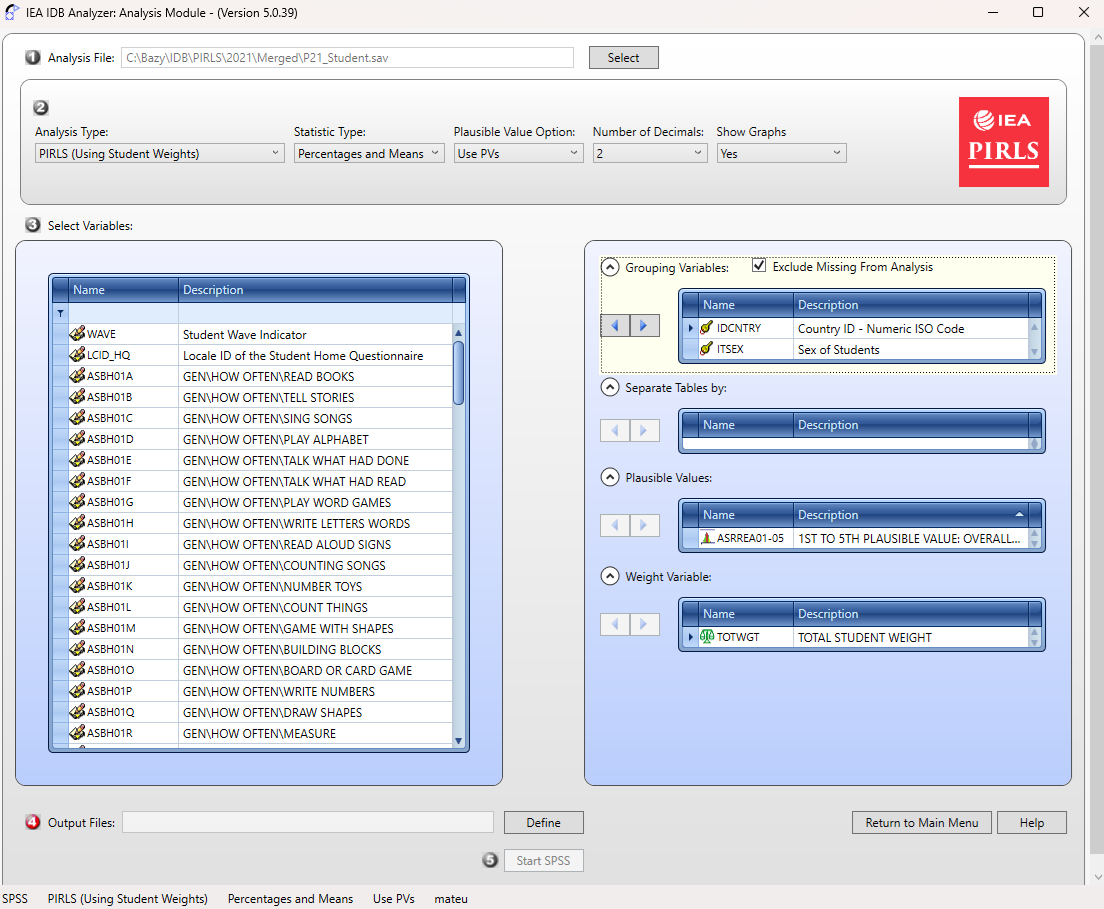This screenshot has width=1104, height=909.
Task: Click the ASRREA01-05 plausible value chart icon
Action: point(707,538)
